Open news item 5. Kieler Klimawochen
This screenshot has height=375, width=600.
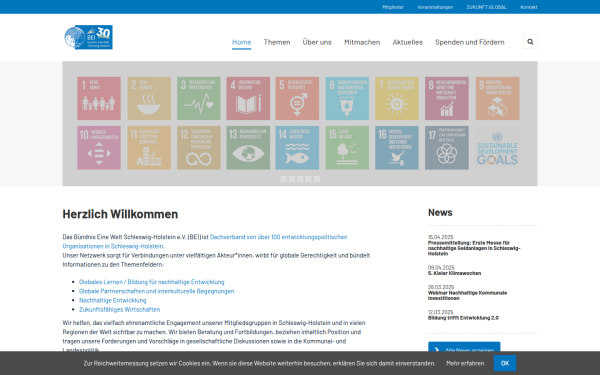coord(454,273)
